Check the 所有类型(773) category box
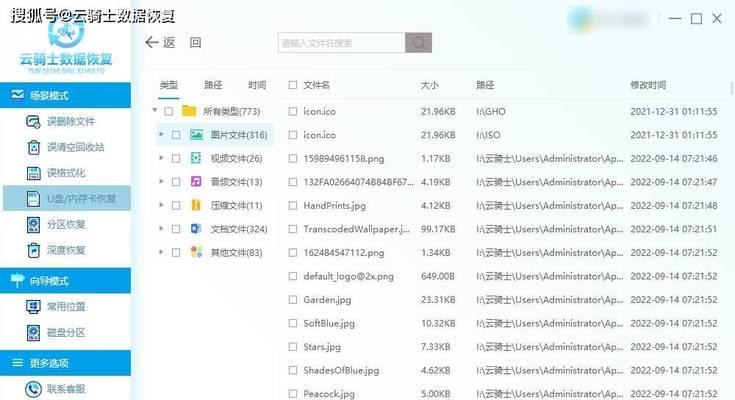This screenshot has width=735, height=400. coord(169,112)
